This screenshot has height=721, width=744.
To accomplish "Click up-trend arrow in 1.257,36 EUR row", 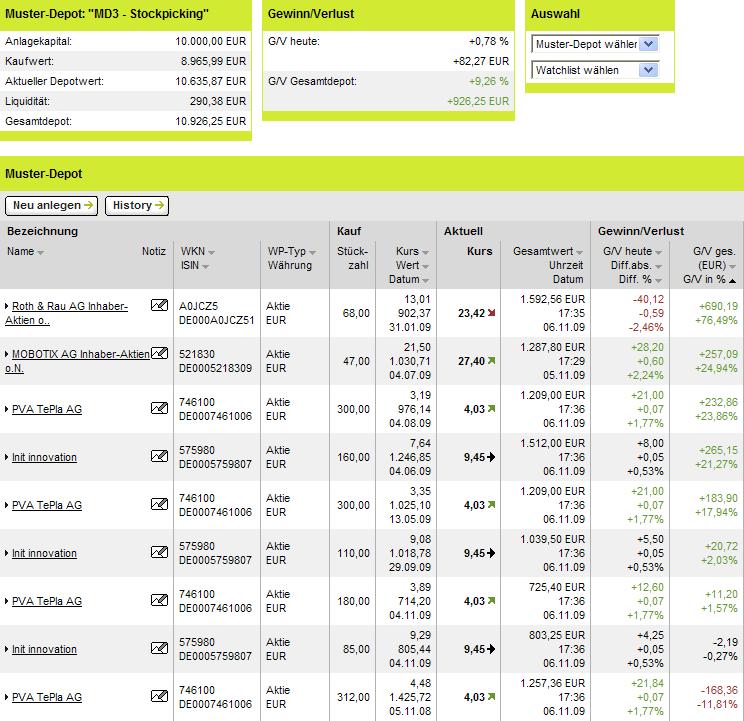I will coord(492,696).
